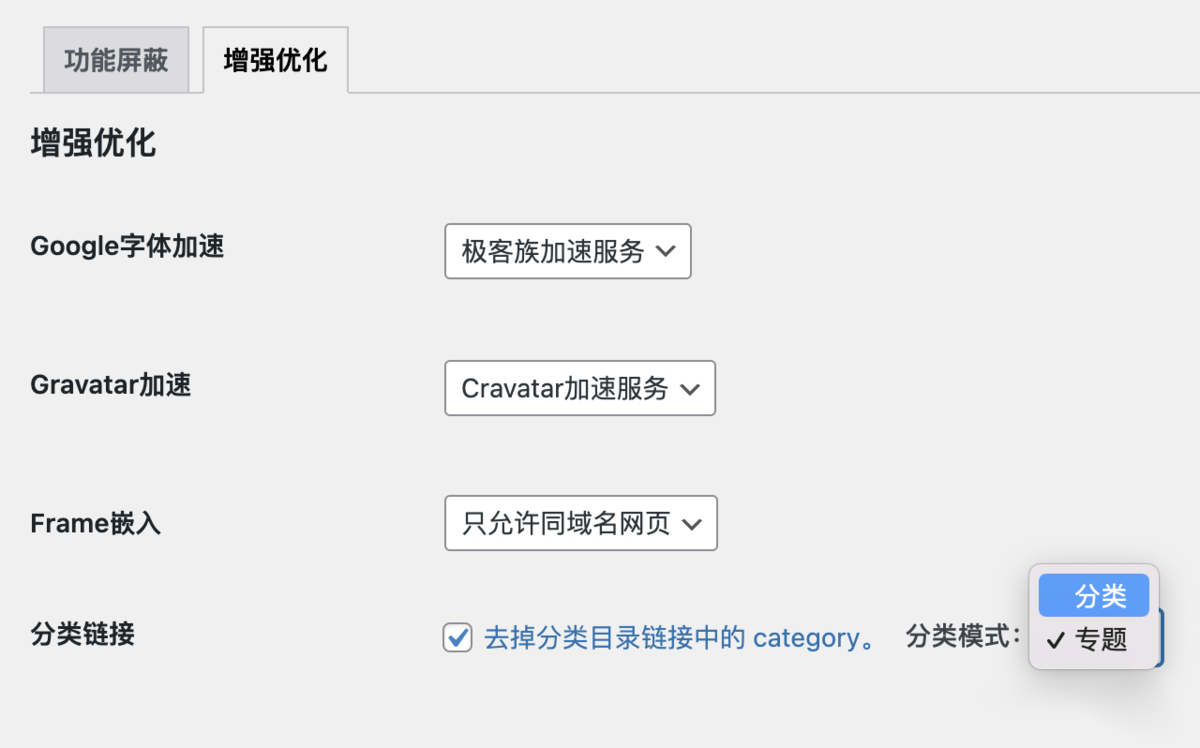Image resolution: width=1200 pixels, height=748 pixels.
Task: Click the 分类模式 select edge behind popup
Action: click(x=1161, y=640)
